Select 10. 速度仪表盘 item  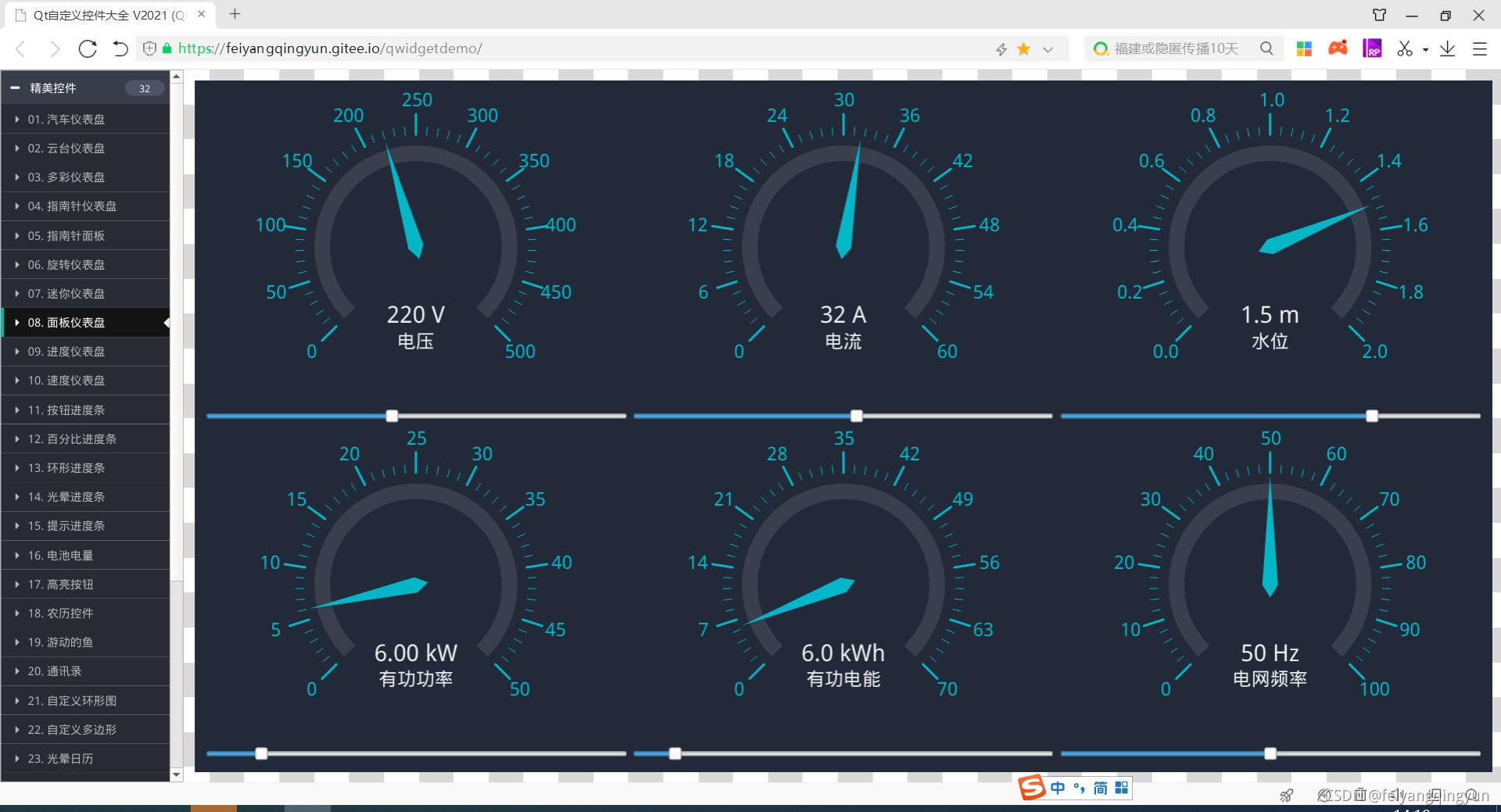click(84, 381)
